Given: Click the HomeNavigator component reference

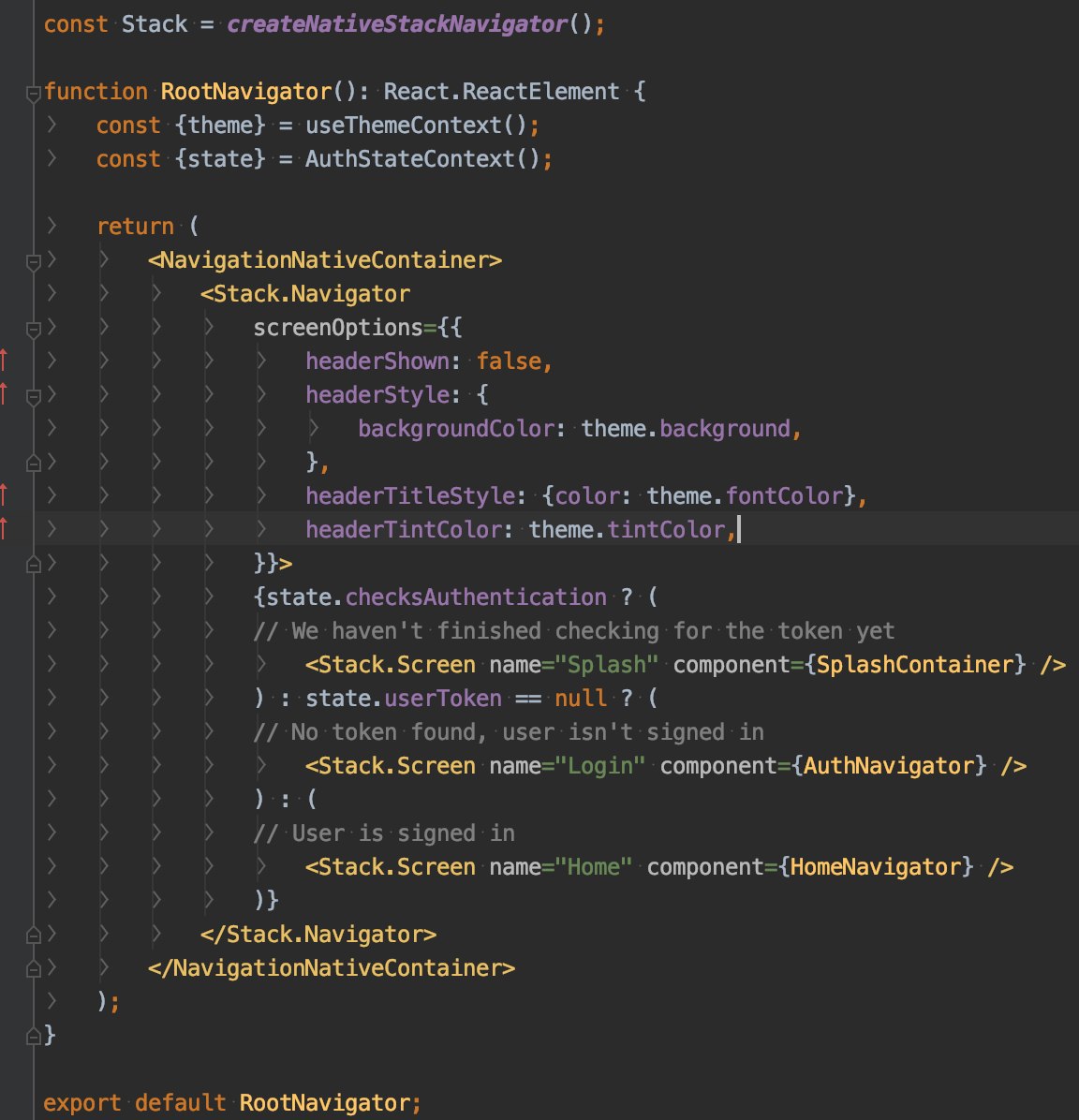Looking at the screenshot, I should [x=876, y=866].
